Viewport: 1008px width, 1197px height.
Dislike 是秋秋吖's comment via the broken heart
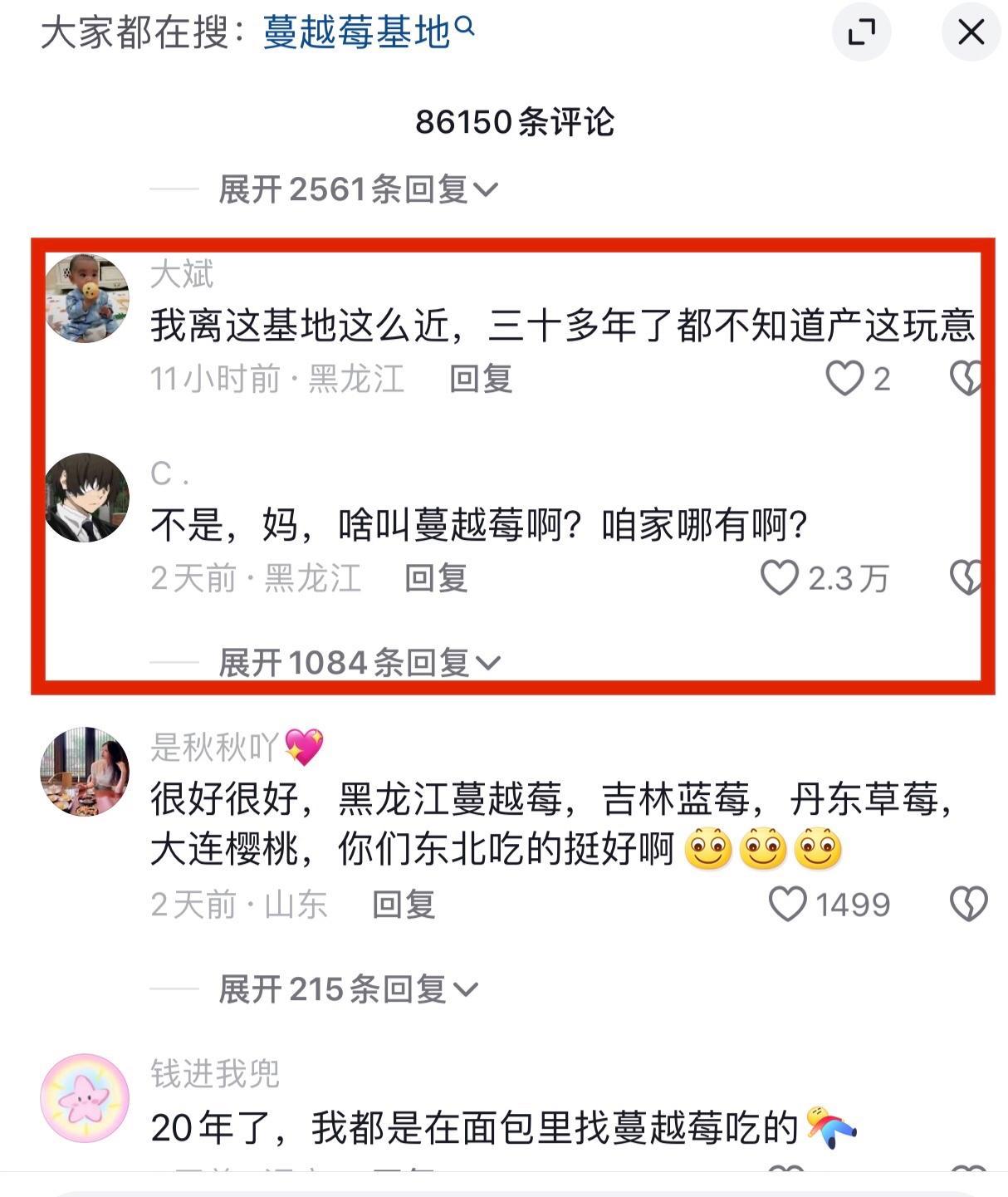pos(968,904)
